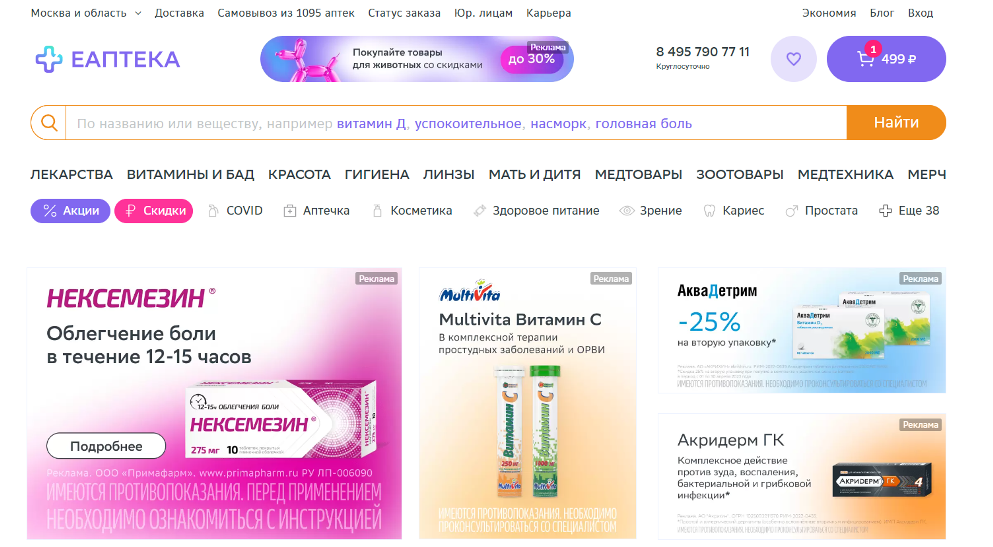Open the Статус заказа link

pos(404,13)
